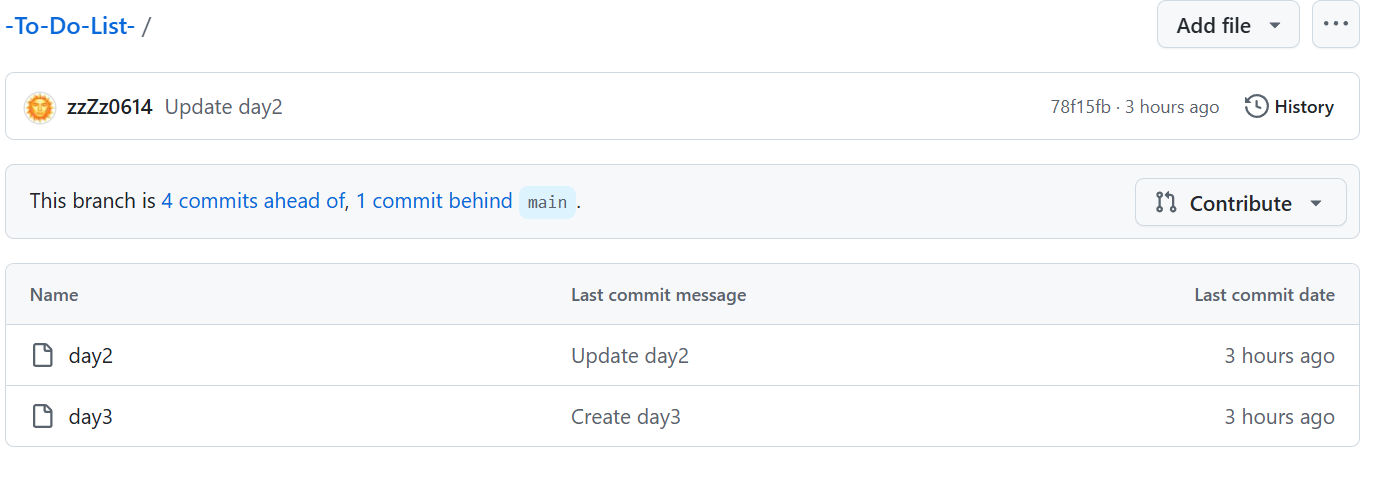Open the 'Update day2' message in day2 row

[x=630, y=356]
